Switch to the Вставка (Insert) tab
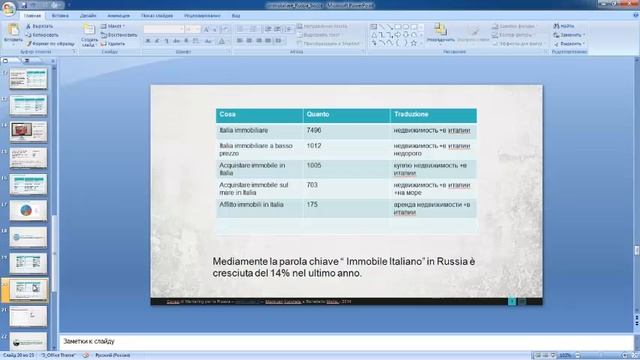The image size is (640, 360). pos(60,16)
